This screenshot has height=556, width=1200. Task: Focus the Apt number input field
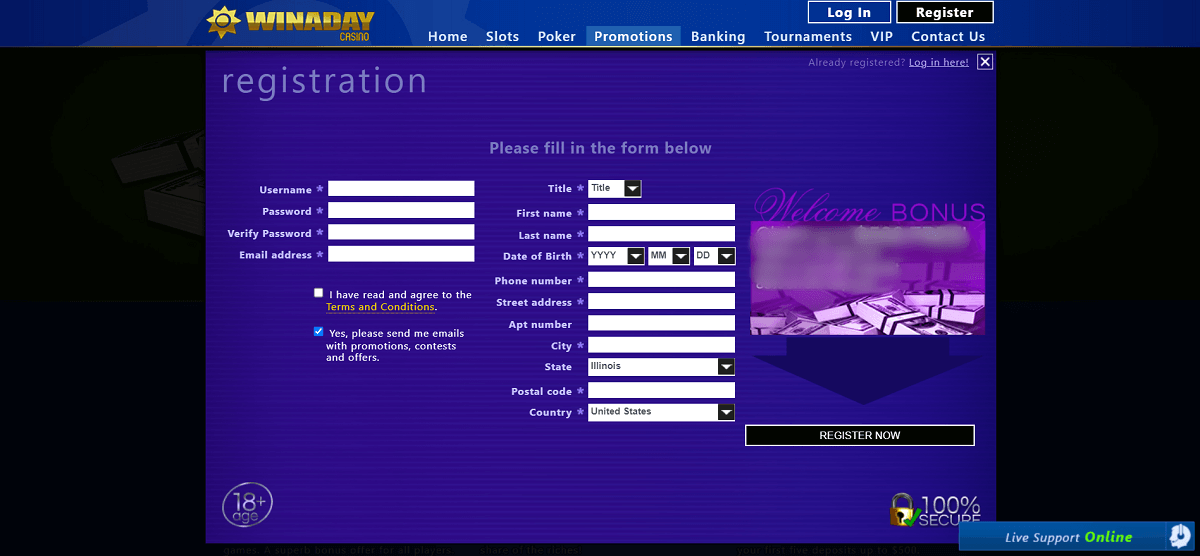(x=661, y=323)
